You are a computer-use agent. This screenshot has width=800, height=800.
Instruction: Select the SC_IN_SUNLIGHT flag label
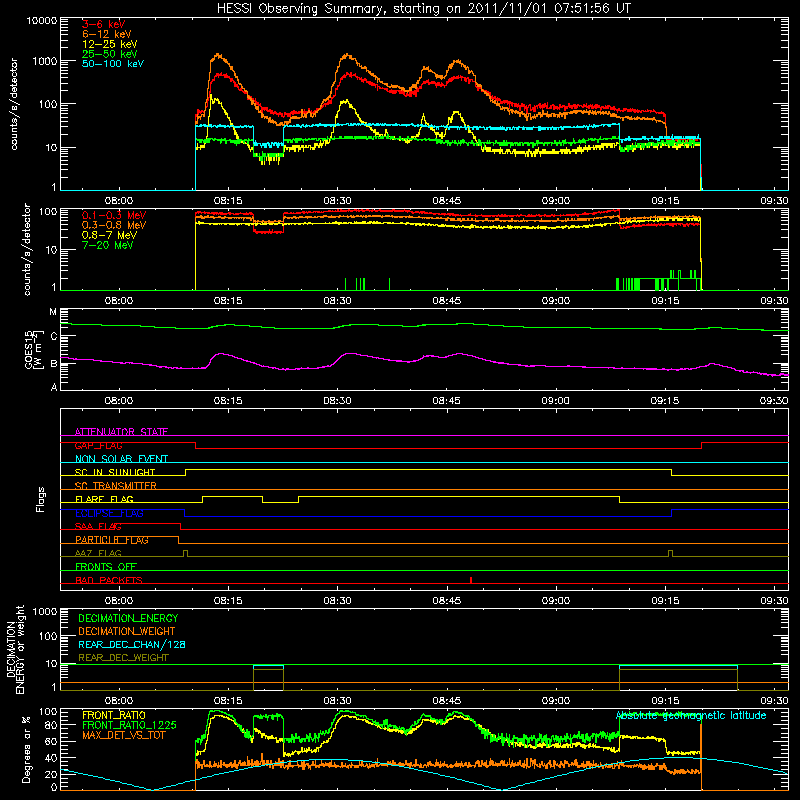click(115, 472)
